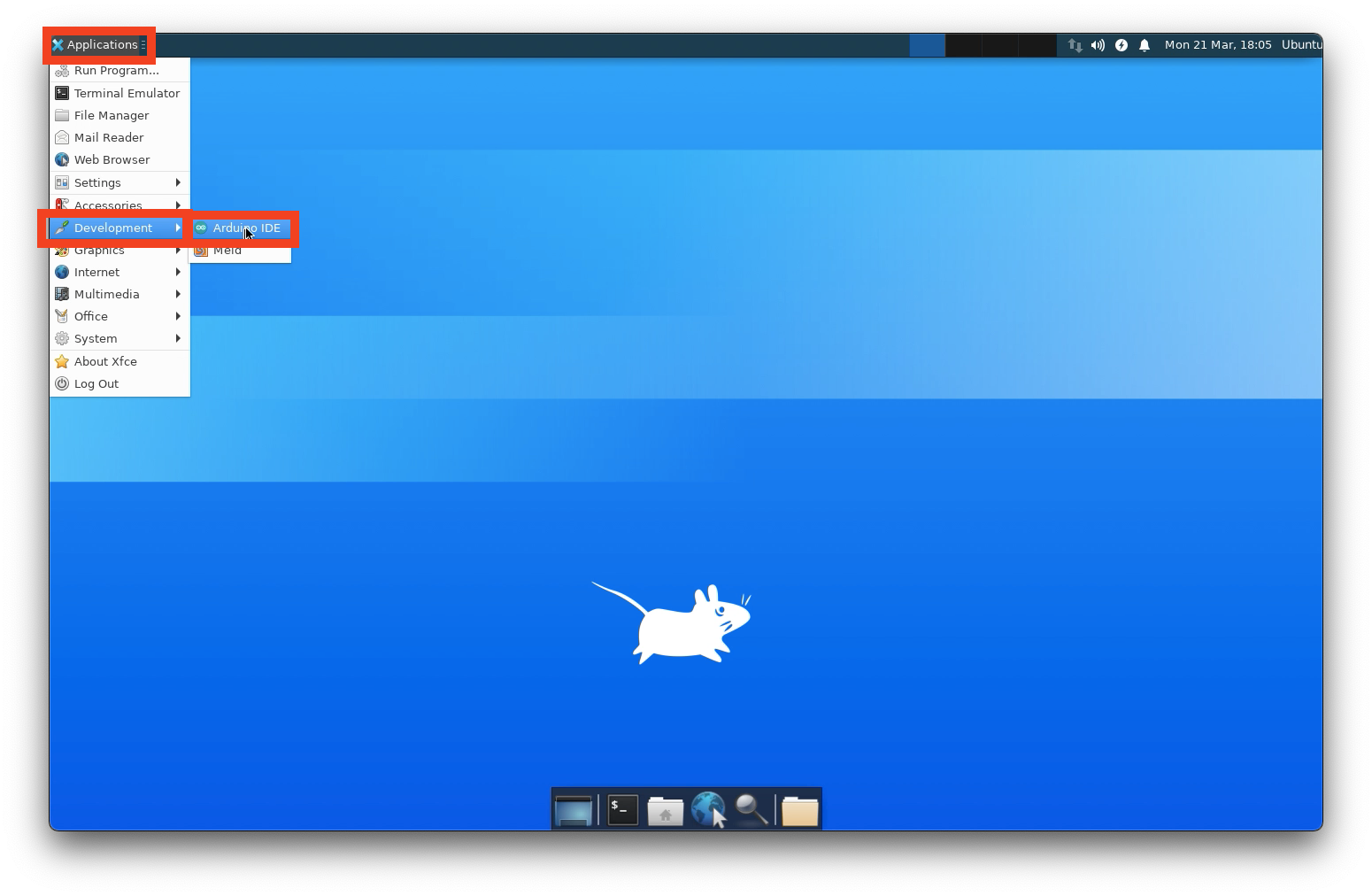
Task: Click the Applications menu in the top panel
Action: point(98,44)
